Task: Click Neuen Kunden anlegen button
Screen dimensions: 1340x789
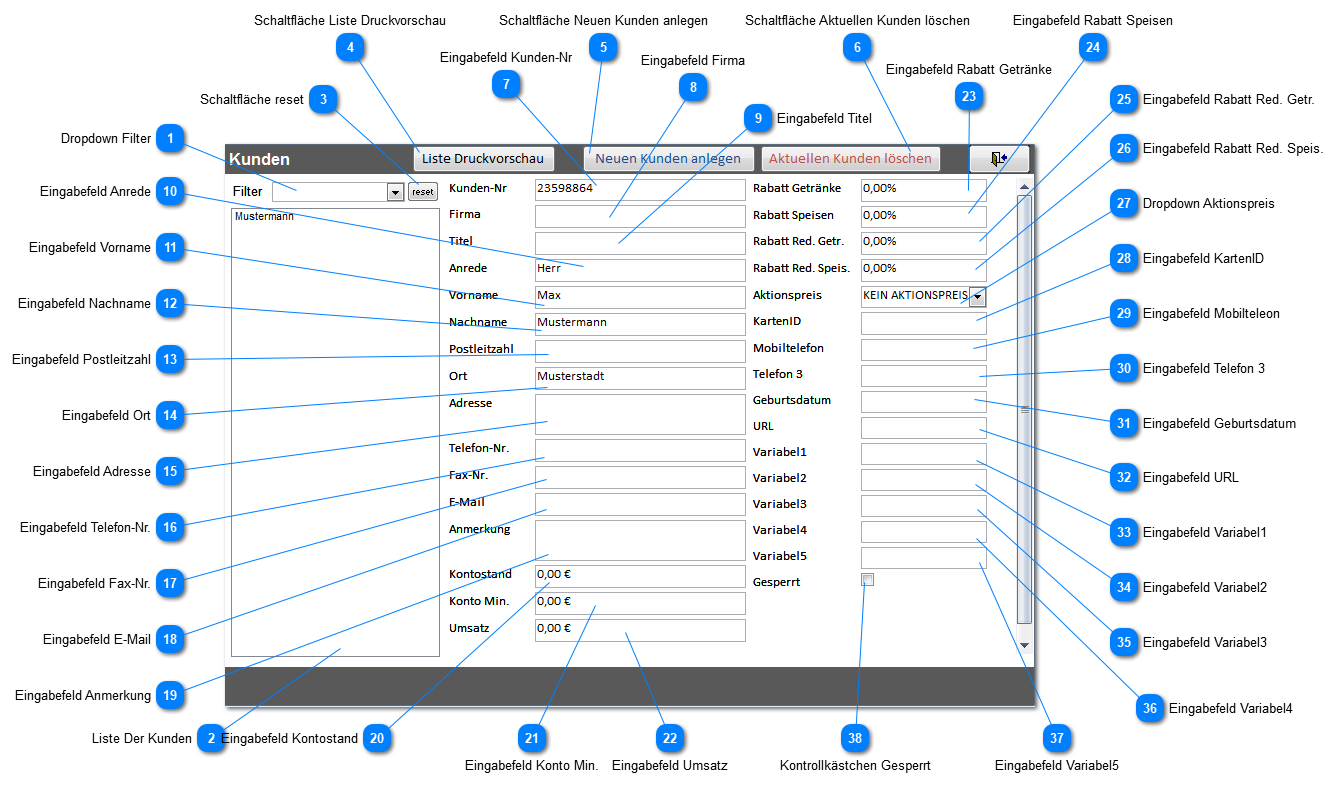Action: [668, 159]
